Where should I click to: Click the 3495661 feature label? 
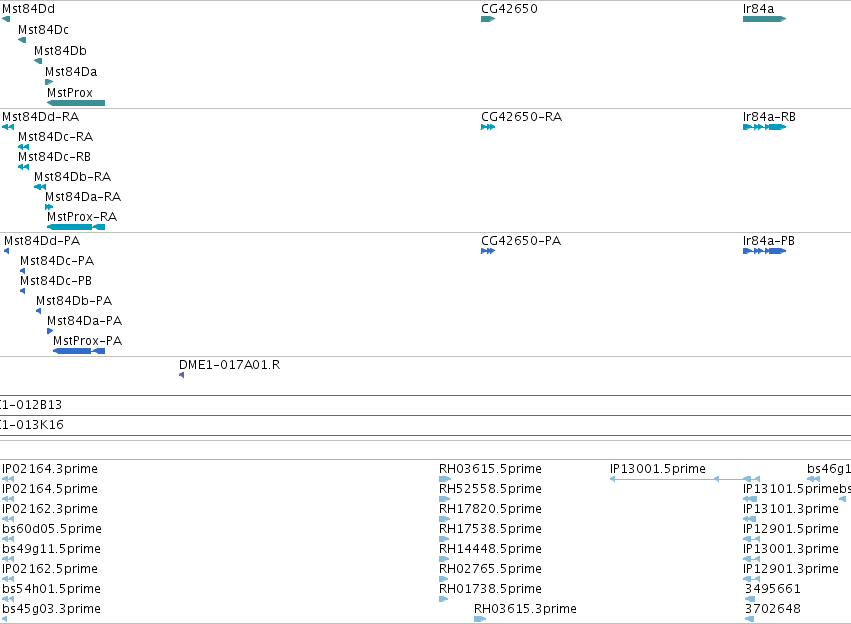point(772,588)
